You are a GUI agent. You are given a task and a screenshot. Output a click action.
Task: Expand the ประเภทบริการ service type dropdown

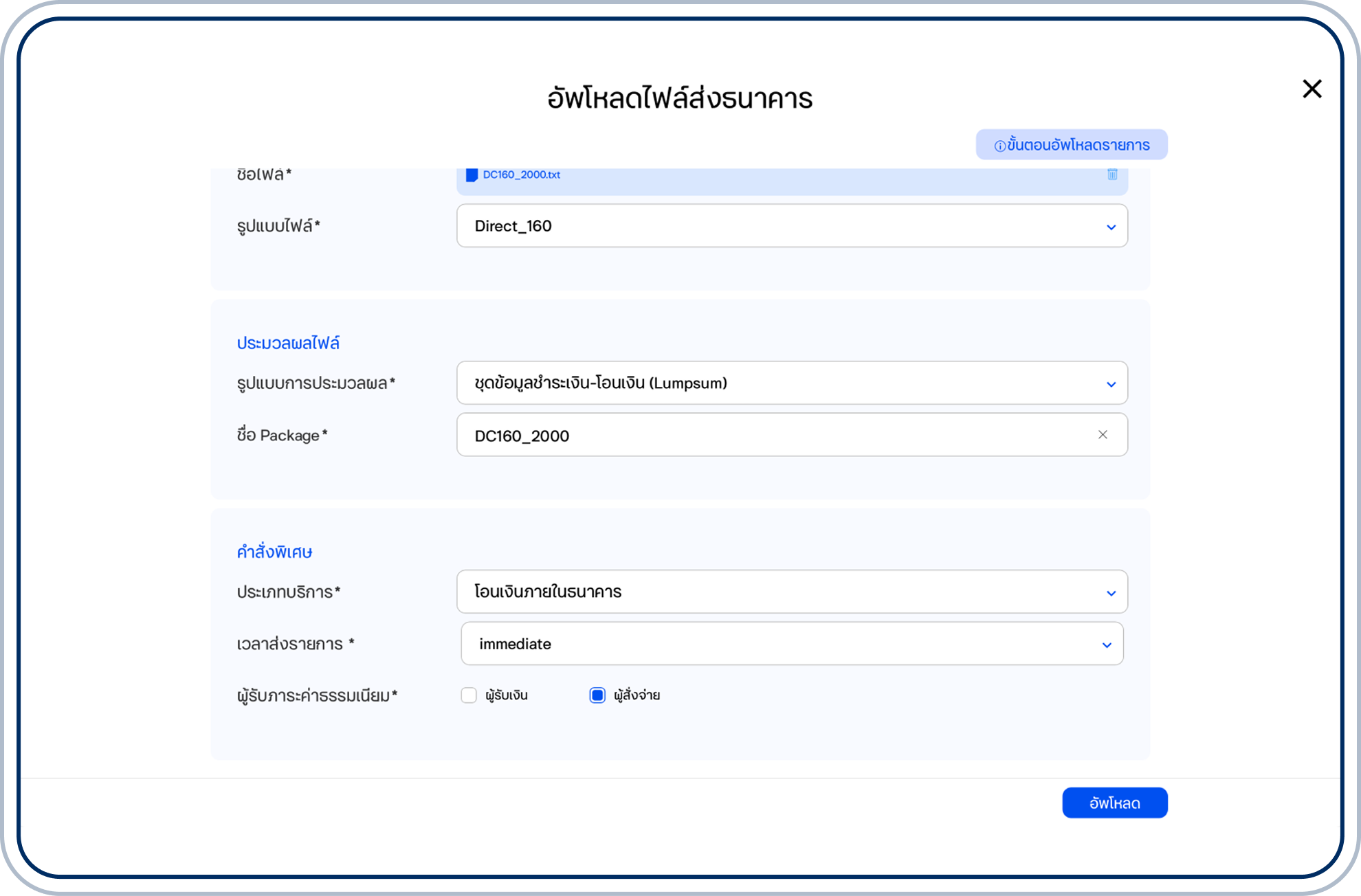(x=790, y=592)
